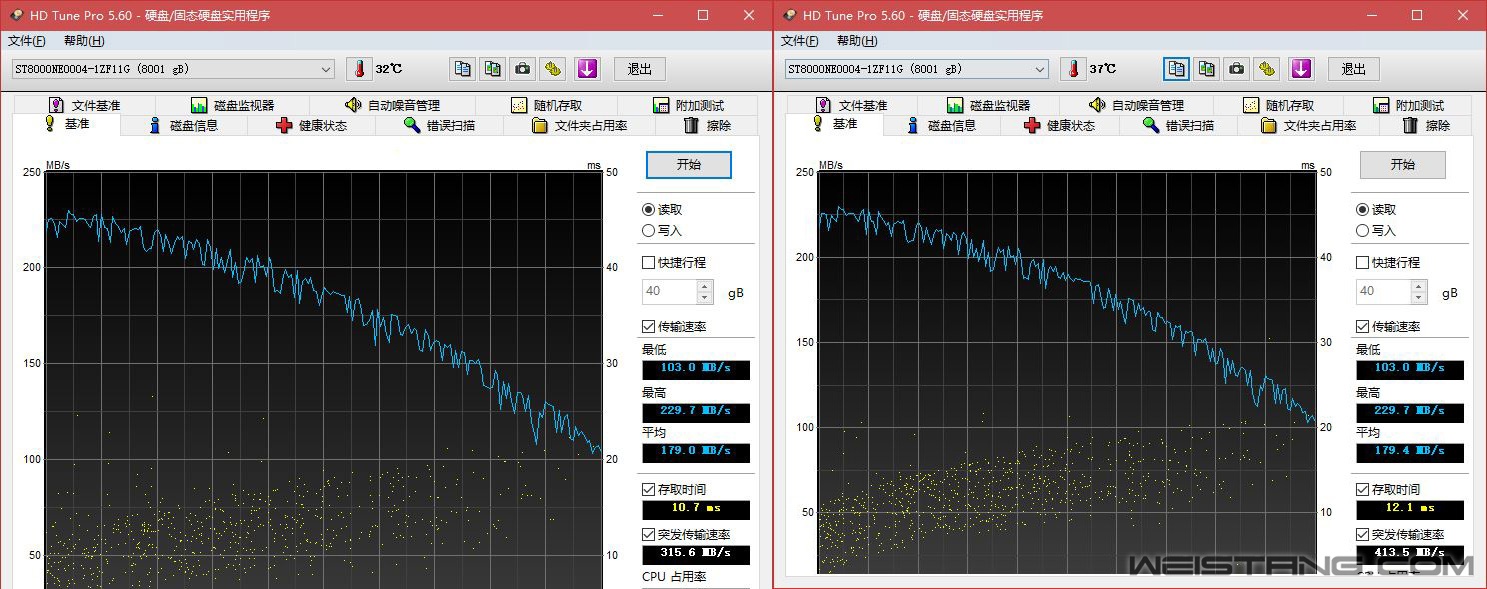Click 开始 button in left window

(689, 165)
